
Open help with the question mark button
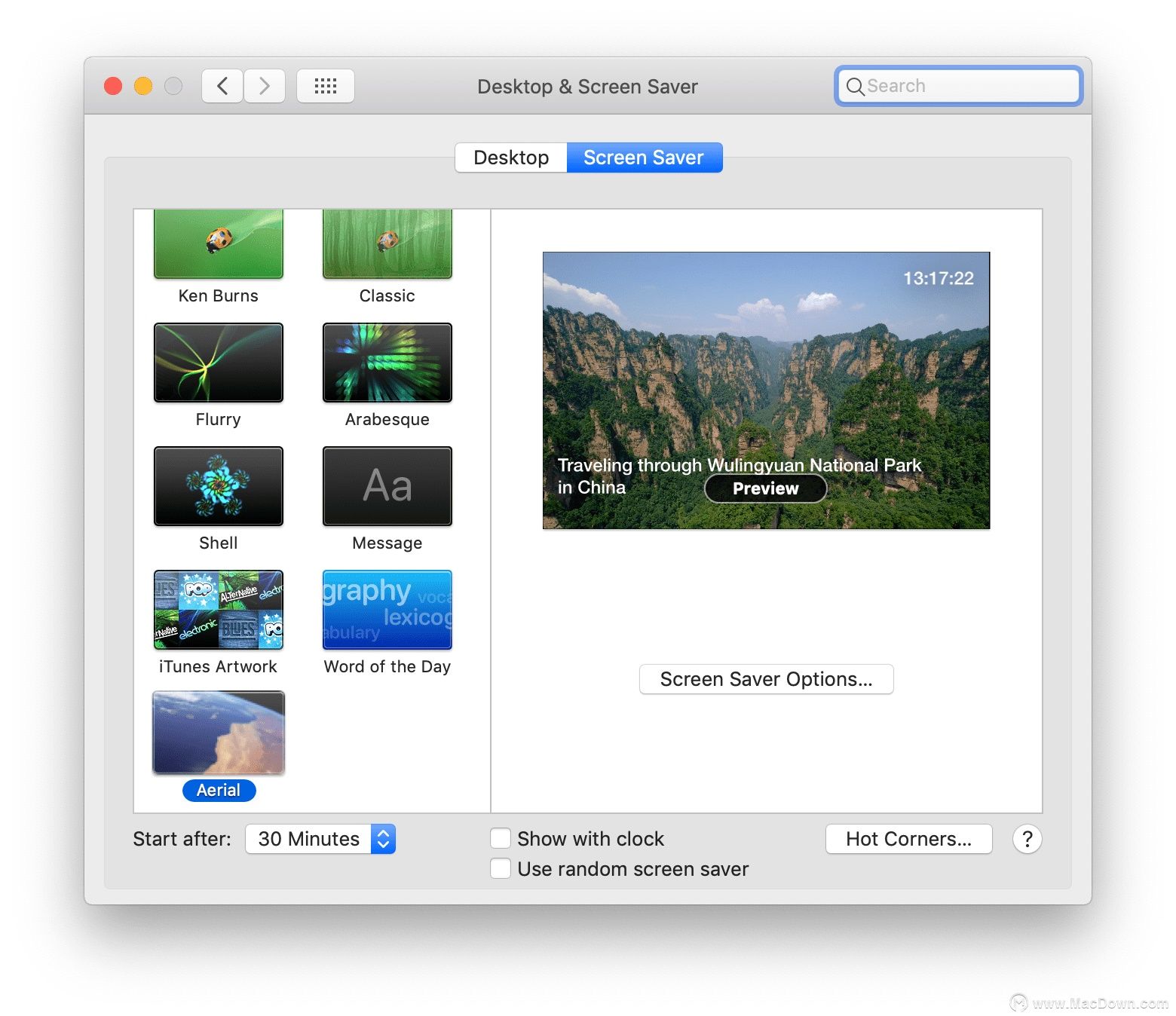click(1027, 839)
